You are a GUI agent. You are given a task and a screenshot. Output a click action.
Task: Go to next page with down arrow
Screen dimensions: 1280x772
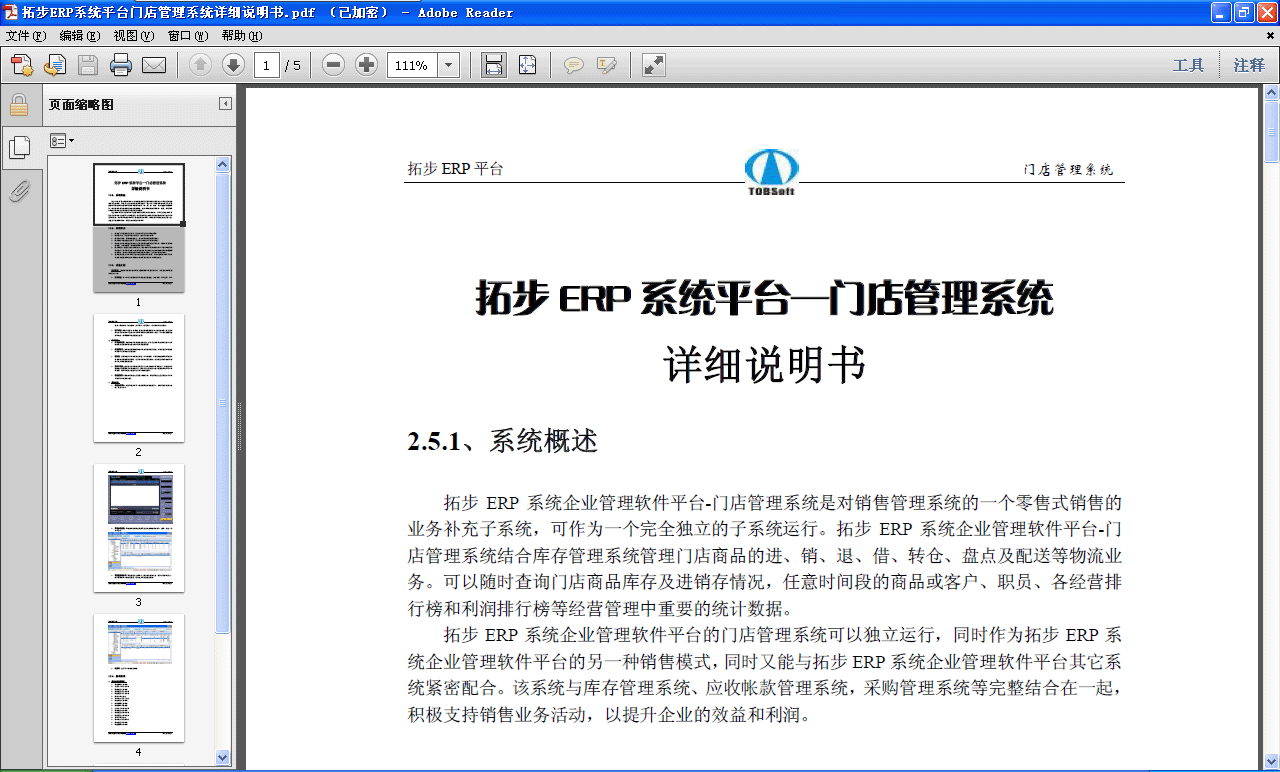coord(233,66)
